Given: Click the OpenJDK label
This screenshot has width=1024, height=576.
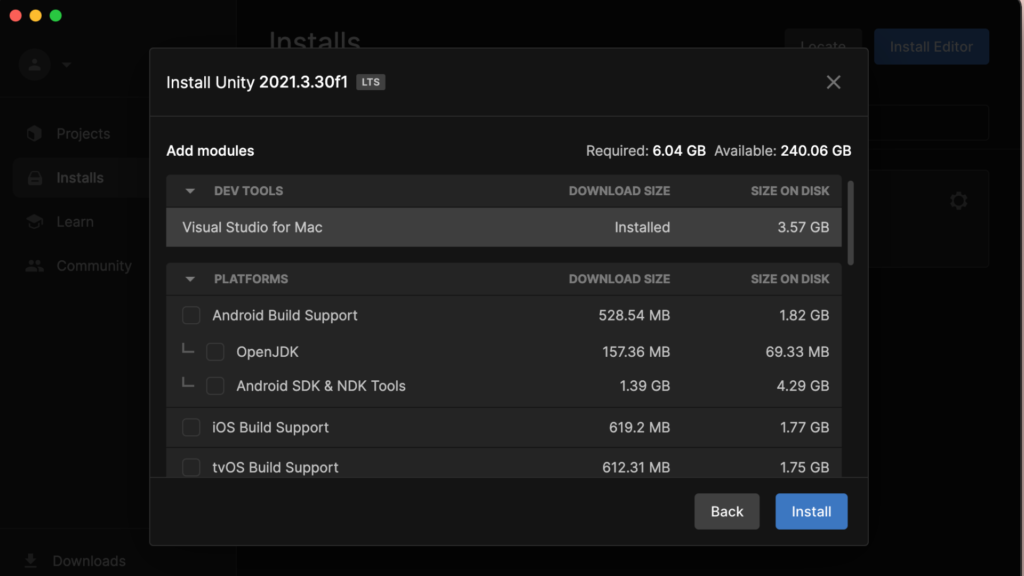Looking at the screenshot, I should [267, 352].
